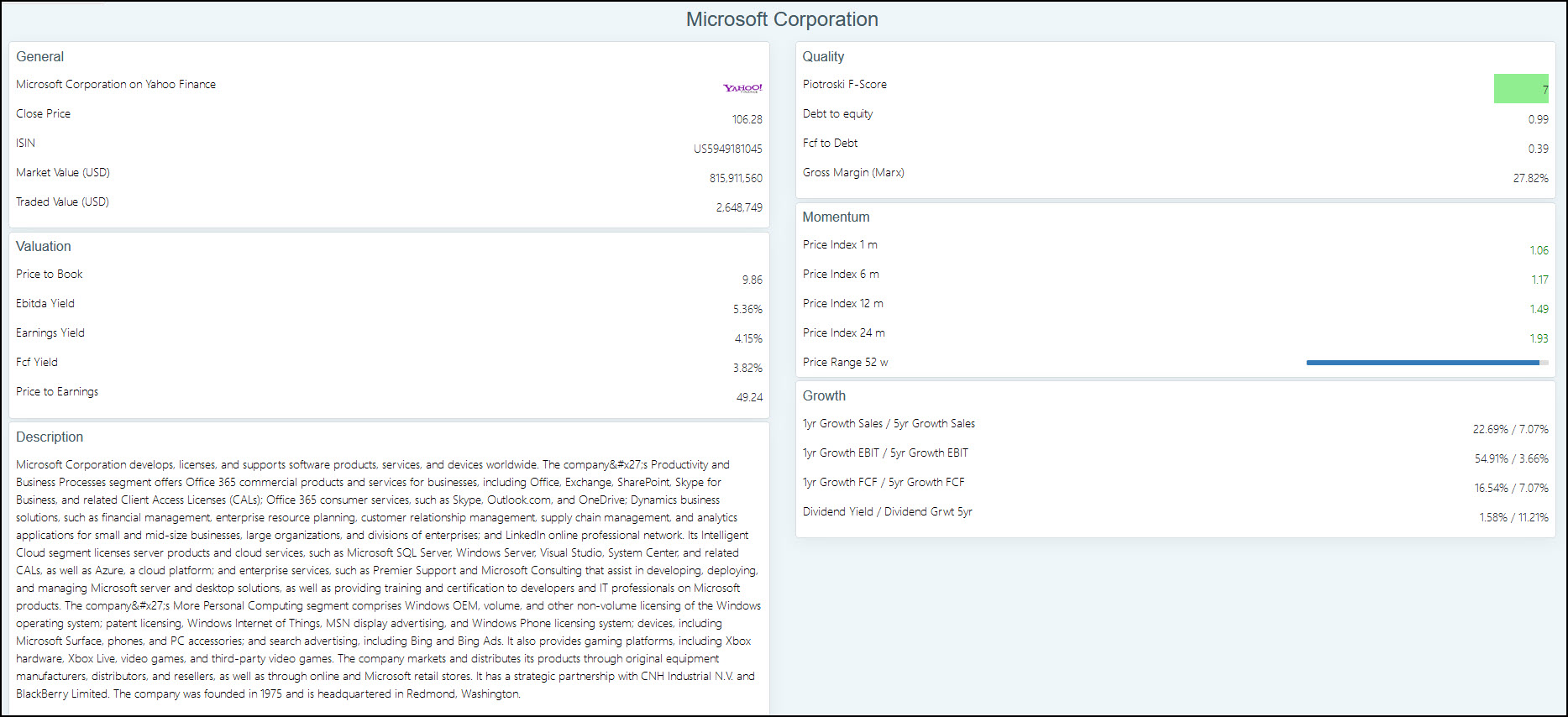Click the Momentum section heading

click(x=836, y=217)
